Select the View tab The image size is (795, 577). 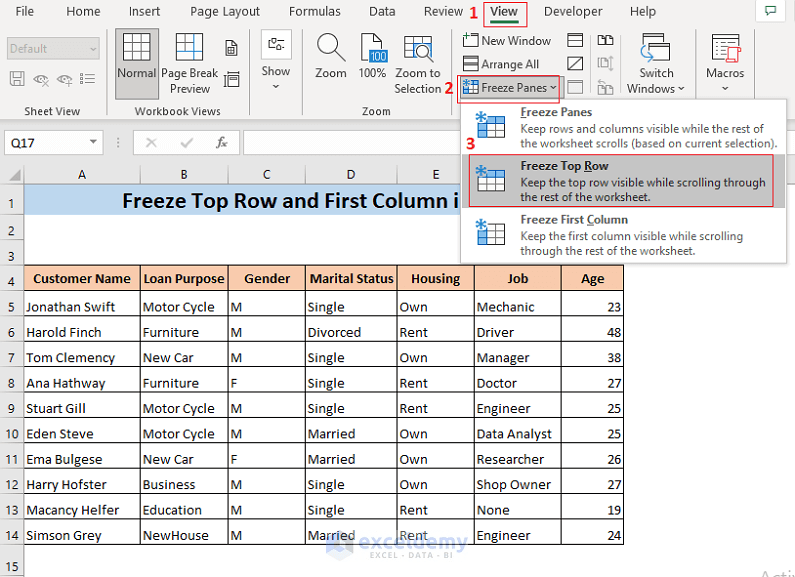click(504, 13)
